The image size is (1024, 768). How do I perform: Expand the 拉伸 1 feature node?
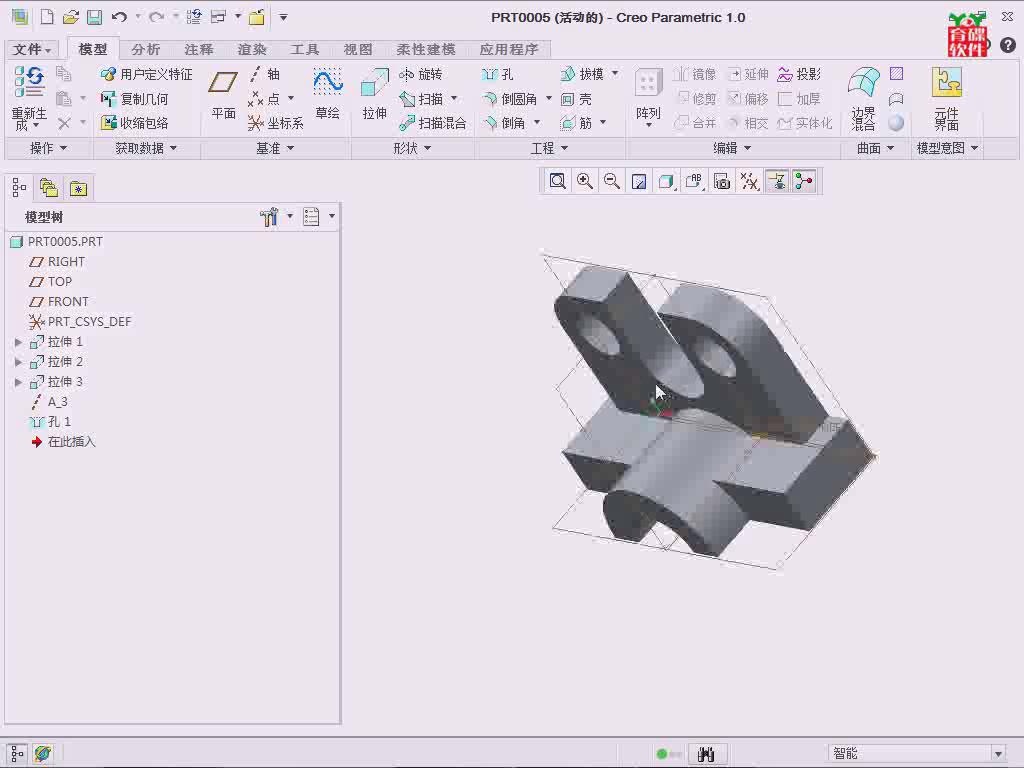(x=18, y=342)
